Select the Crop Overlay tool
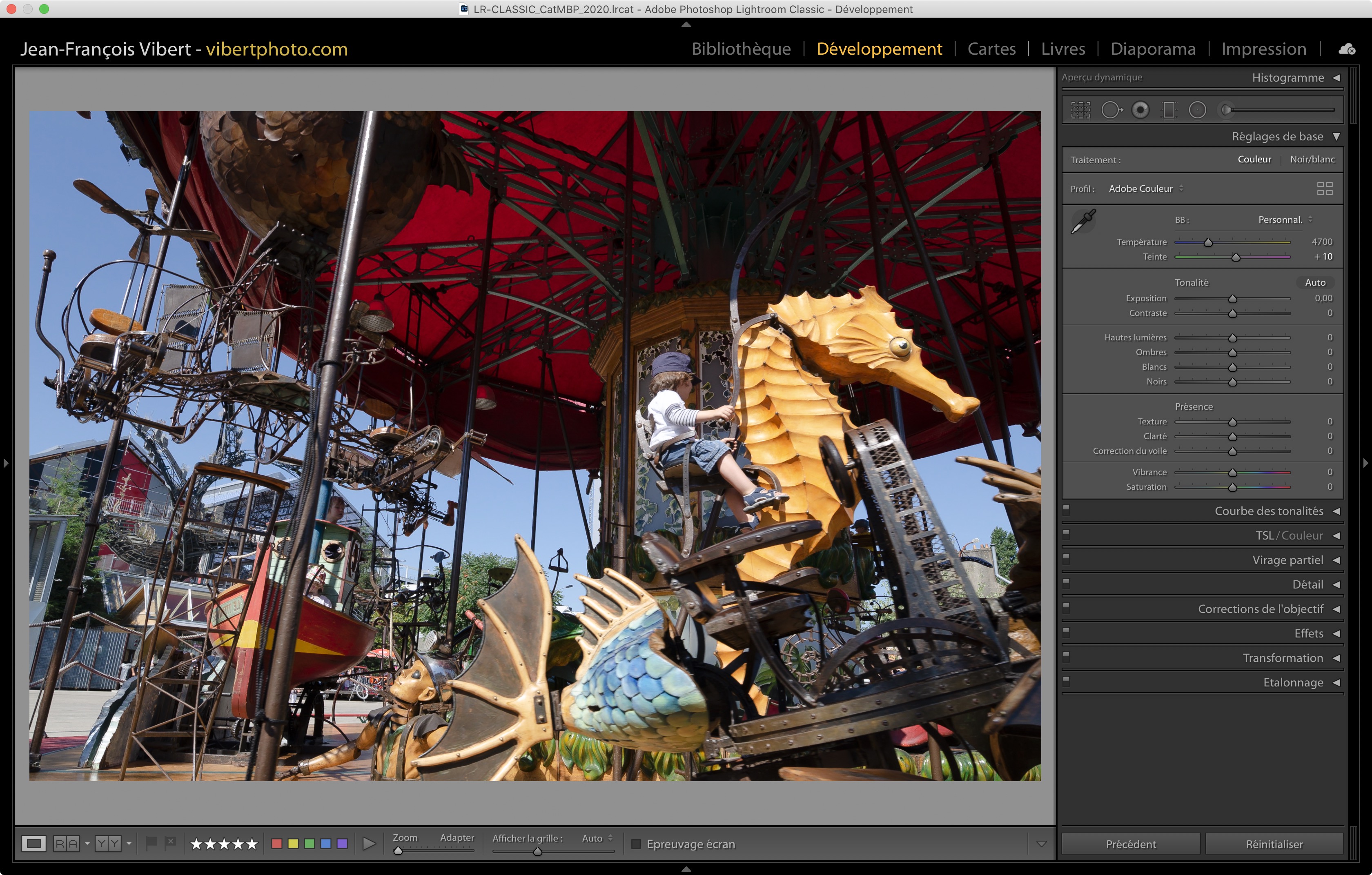1372x875 pixels. click(1080, 110)
